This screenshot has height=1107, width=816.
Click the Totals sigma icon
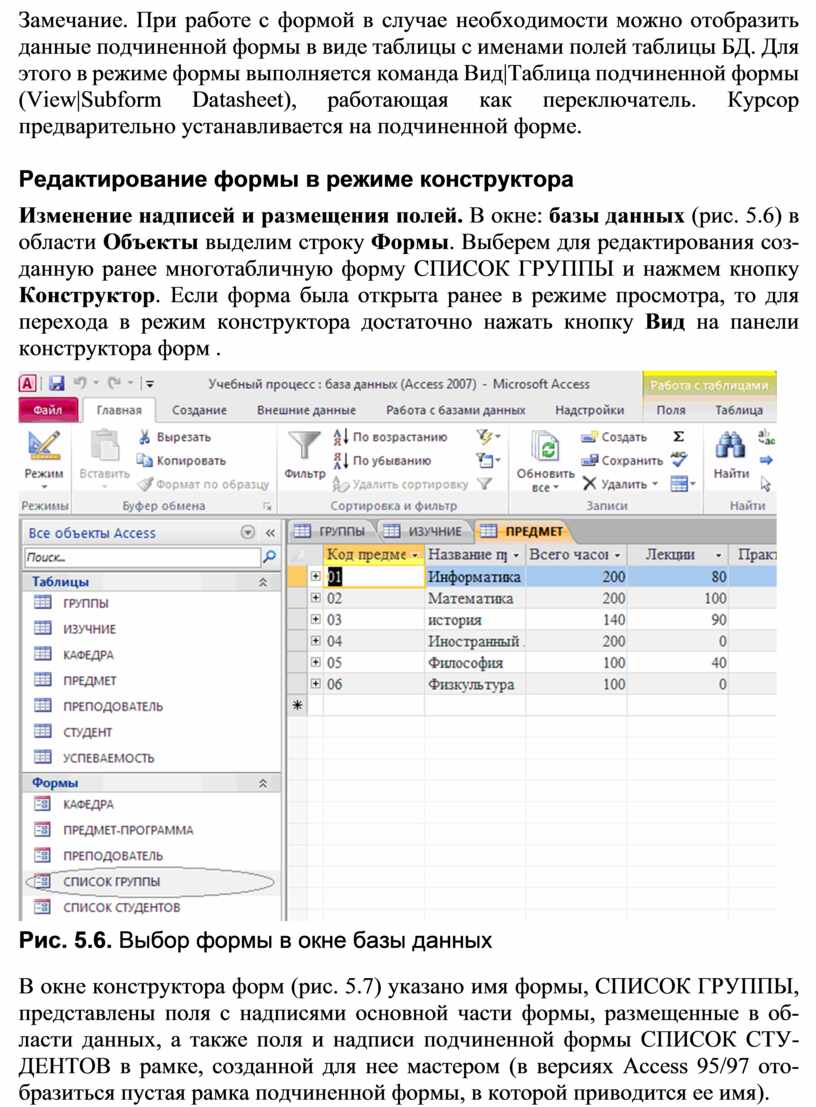pyautogui.click(x=678, y=437)
